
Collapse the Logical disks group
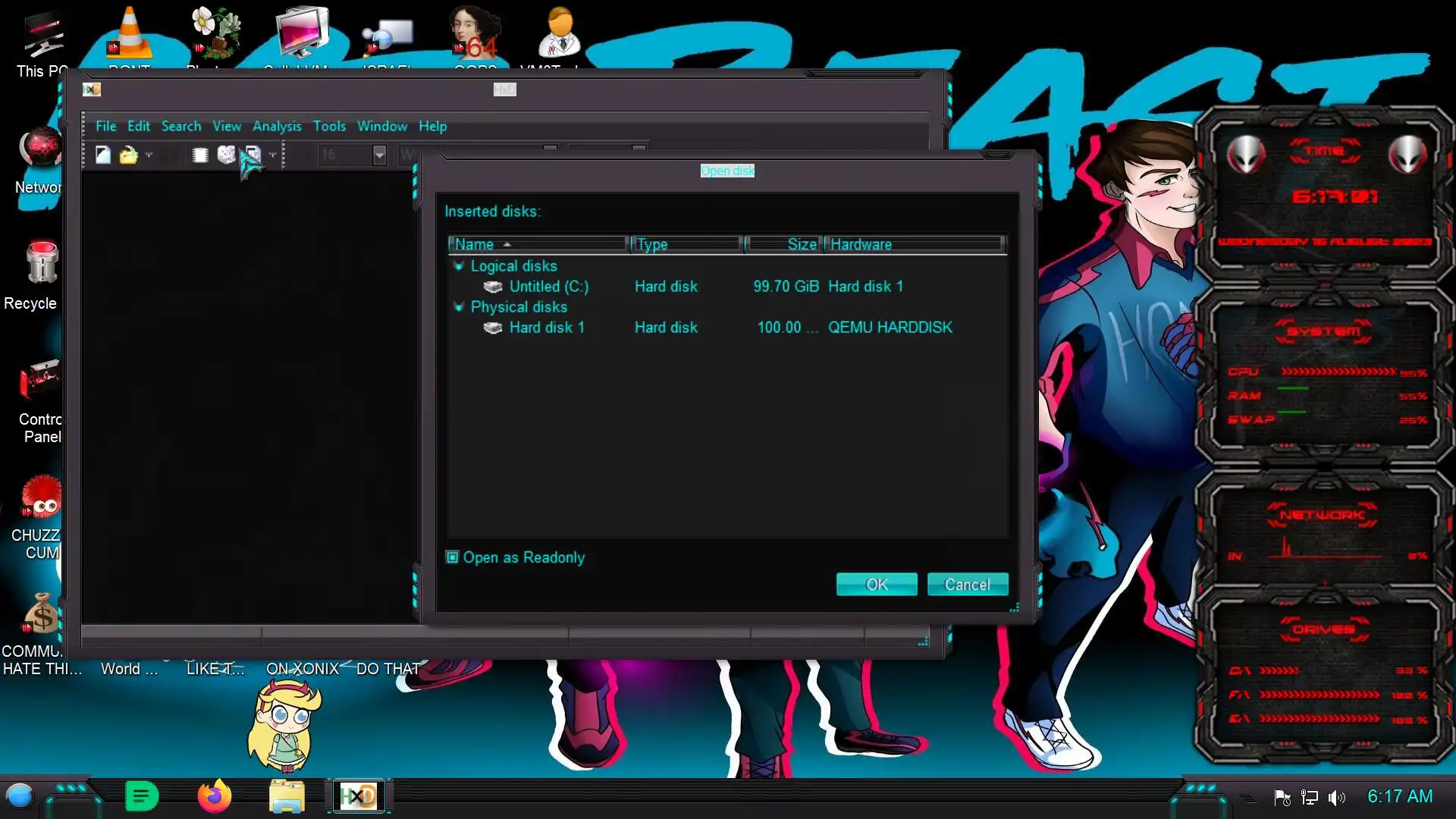(458, 266)
